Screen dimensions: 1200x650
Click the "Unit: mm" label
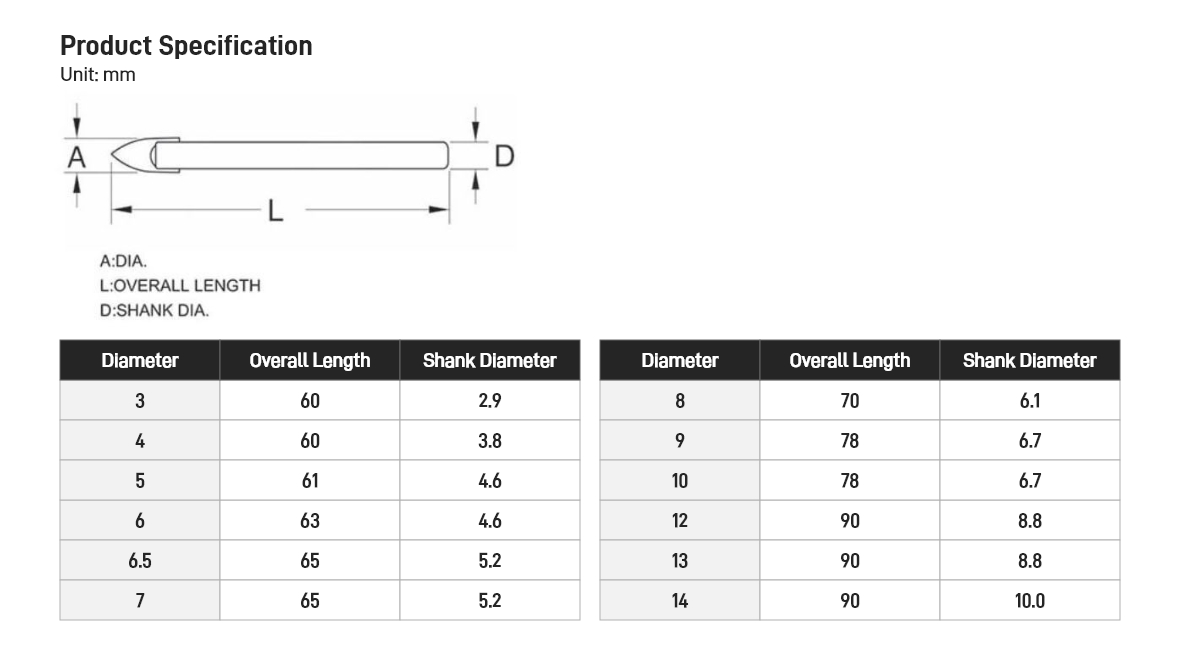(97, 75)
